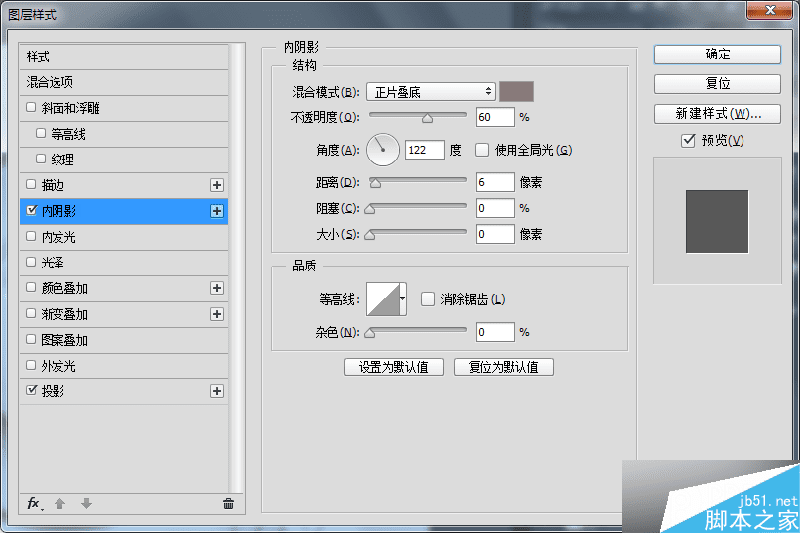Click the inner shadow color swatch
800x533 pixels.
(x=516, y=91)
